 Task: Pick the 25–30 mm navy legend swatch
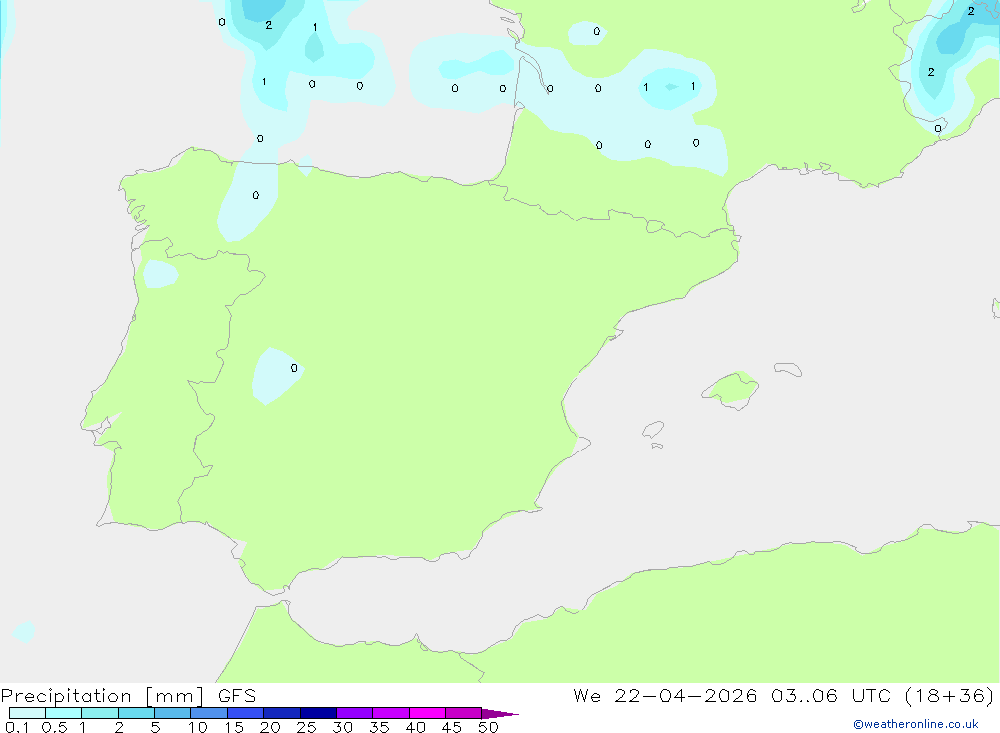[318, 713]
